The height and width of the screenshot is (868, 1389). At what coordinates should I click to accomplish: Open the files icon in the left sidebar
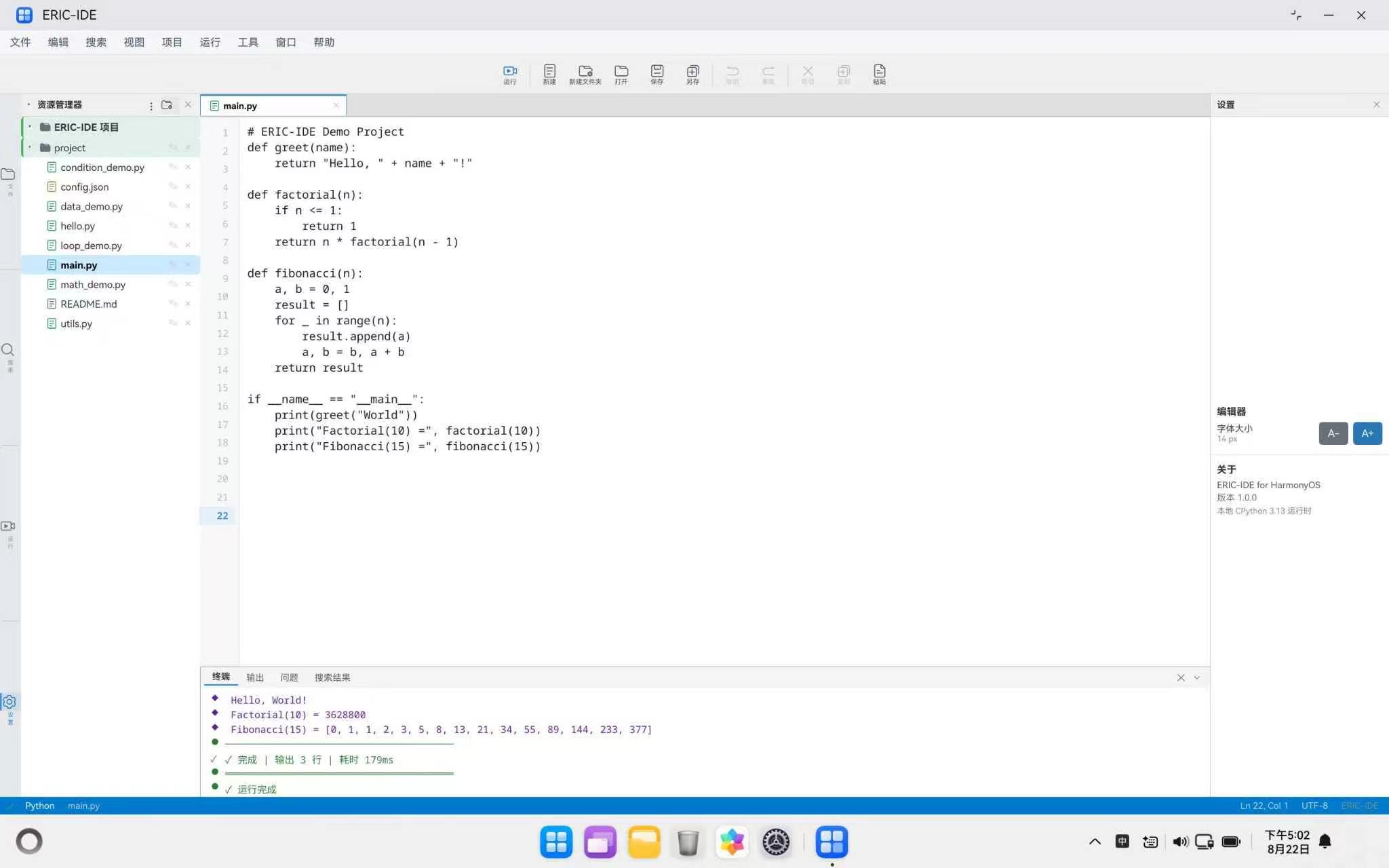[8, 174]
